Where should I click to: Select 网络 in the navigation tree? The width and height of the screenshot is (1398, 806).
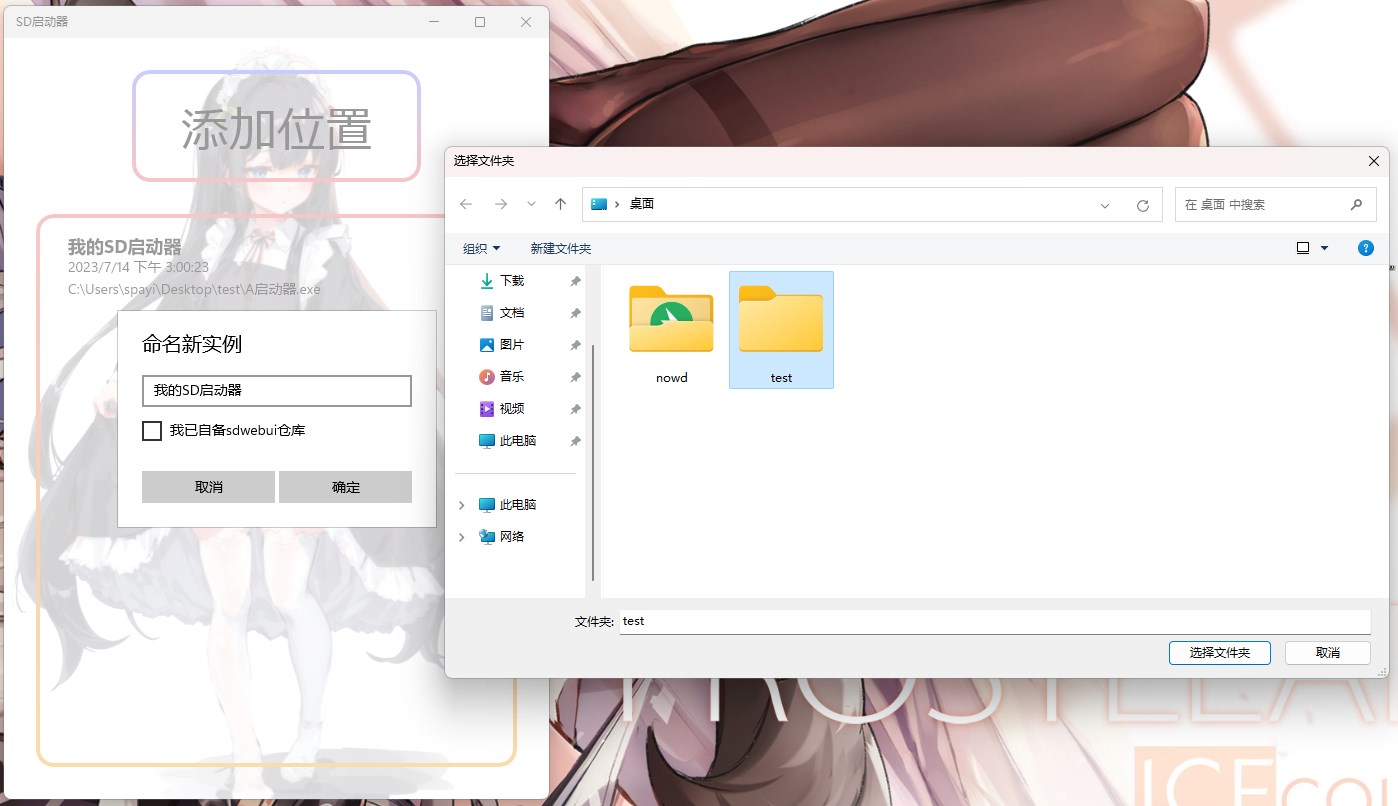tap(512, 537)
